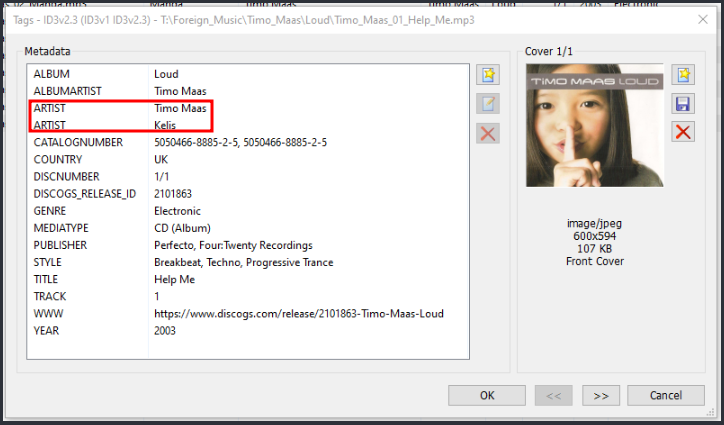This screenshot has width=724, height=425.
Task: Click the image/jpeg type label
Action: tap(595, 223)
